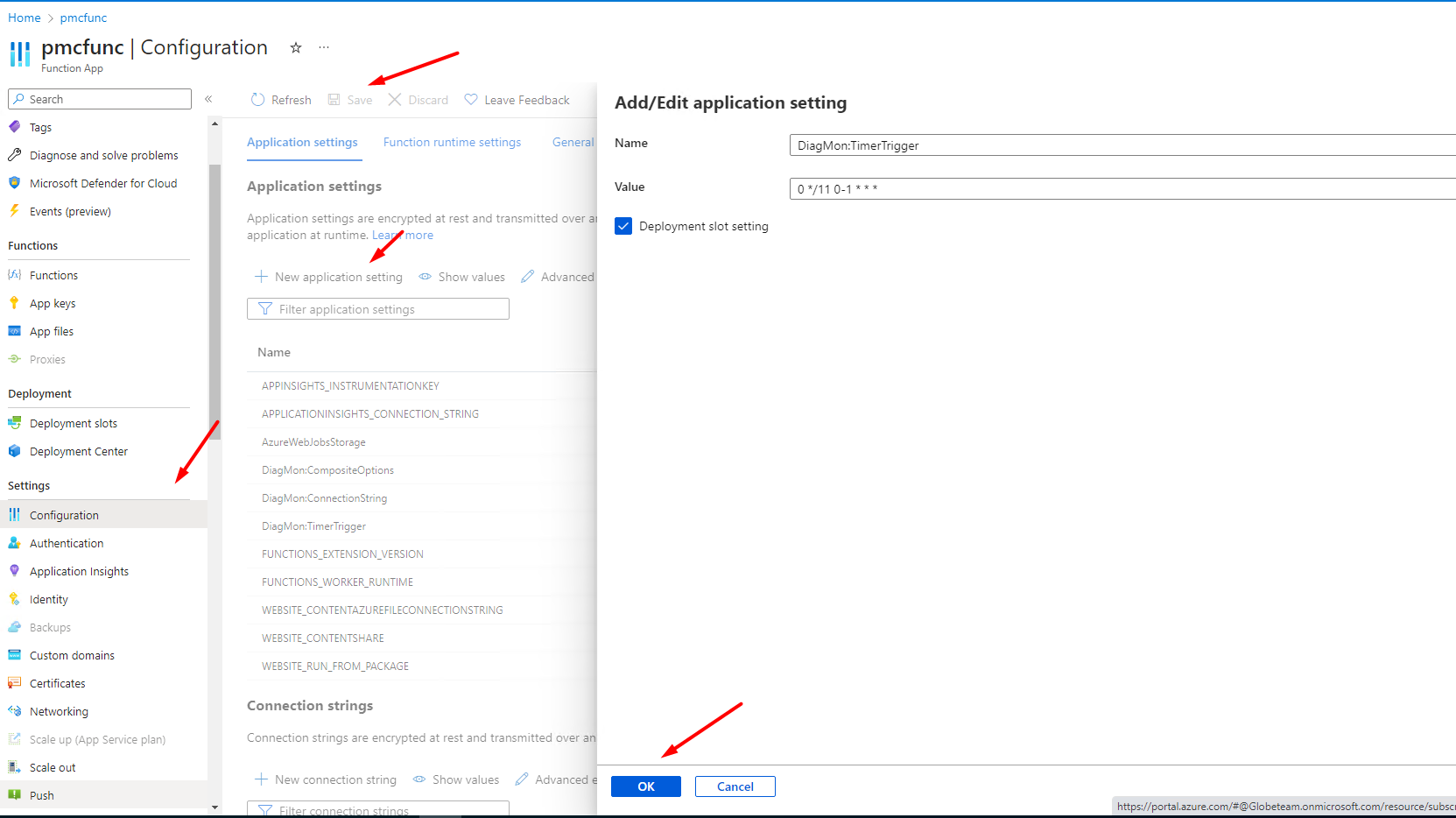Image resolution: width=1456 pixels, height=818 pixels.
Task: Click the Name input field
Action: click(x=1122, y=145)
